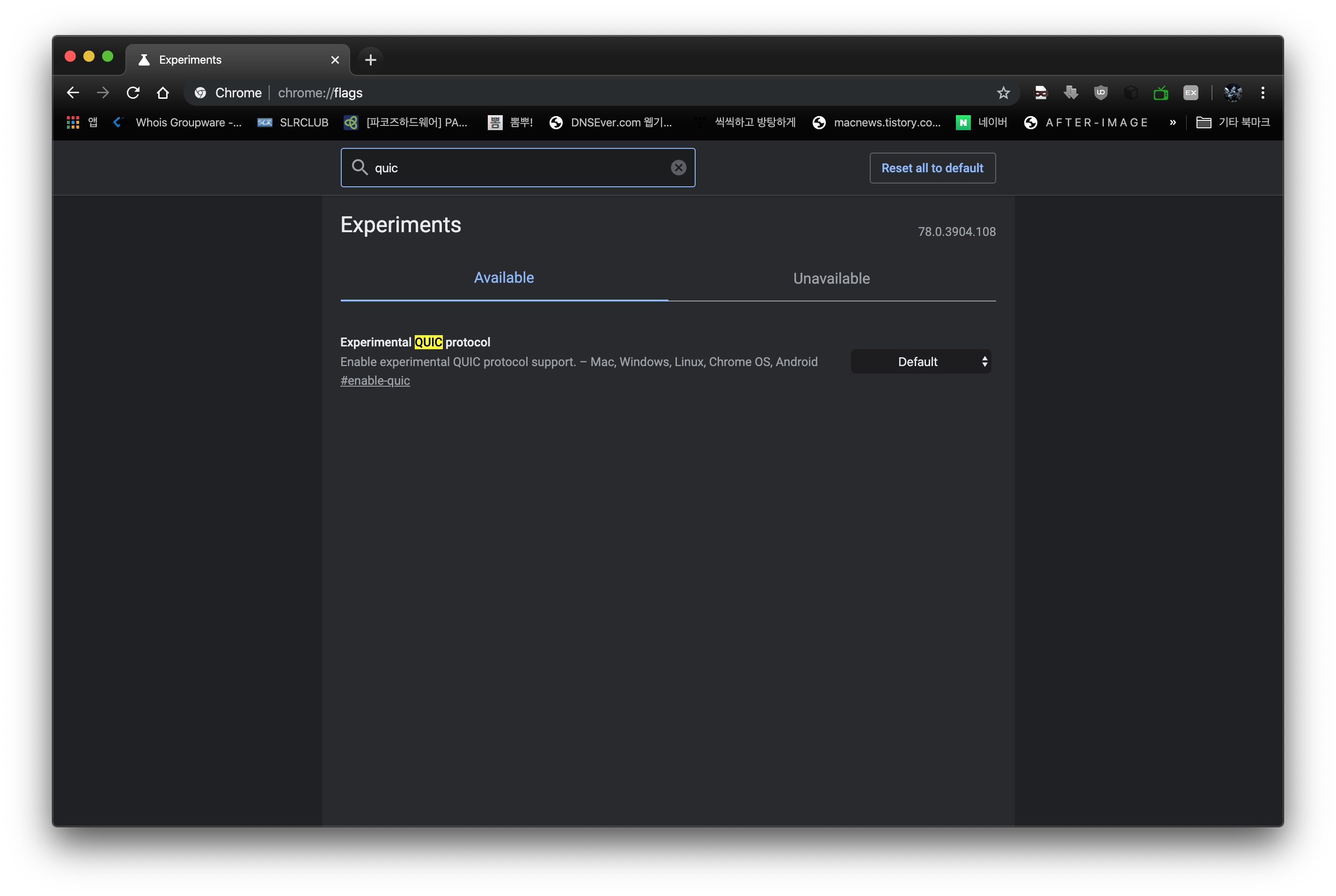Reload the chrome://flags page
The image size is (1336, 896).
[x=133, y=93]
